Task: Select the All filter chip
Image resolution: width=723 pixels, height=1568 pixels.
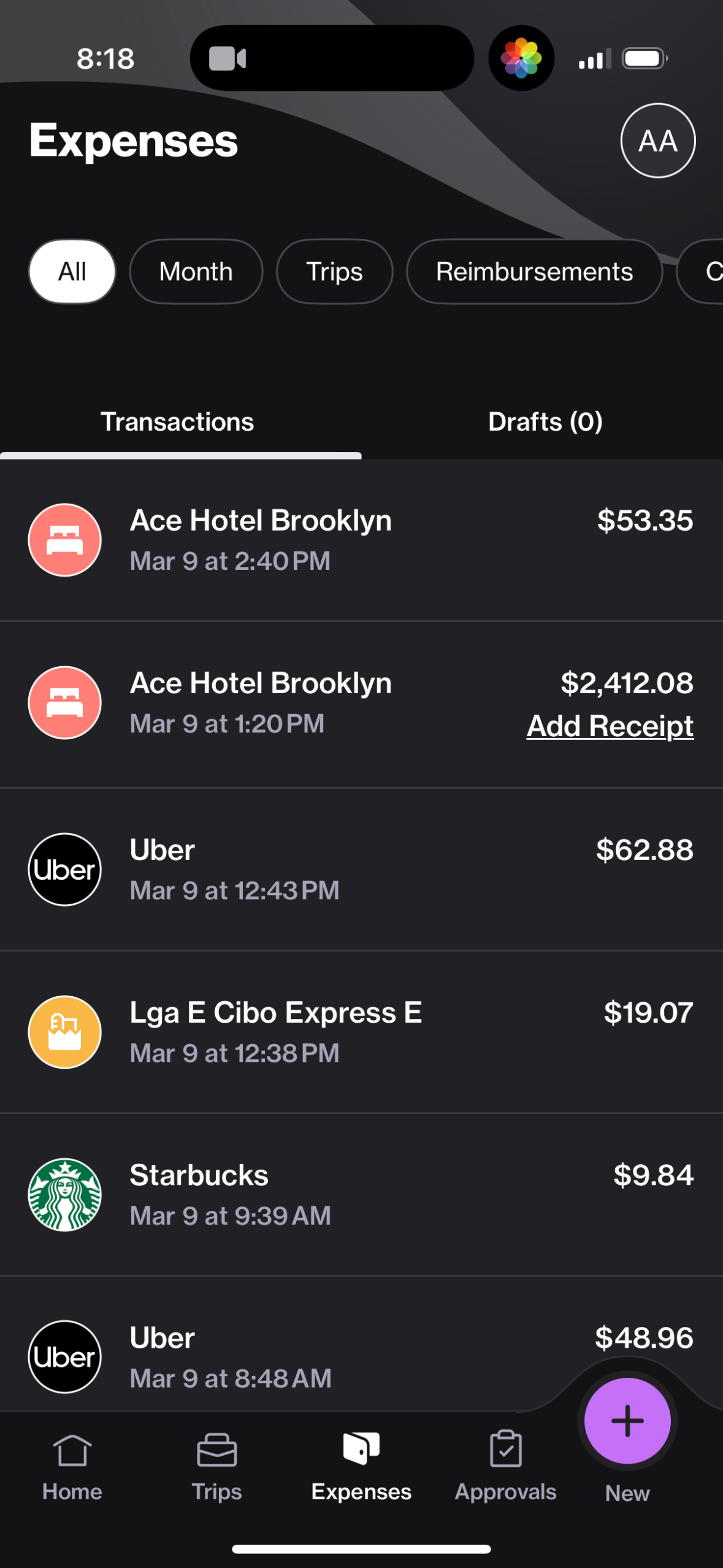Action: tap(72, 271)
